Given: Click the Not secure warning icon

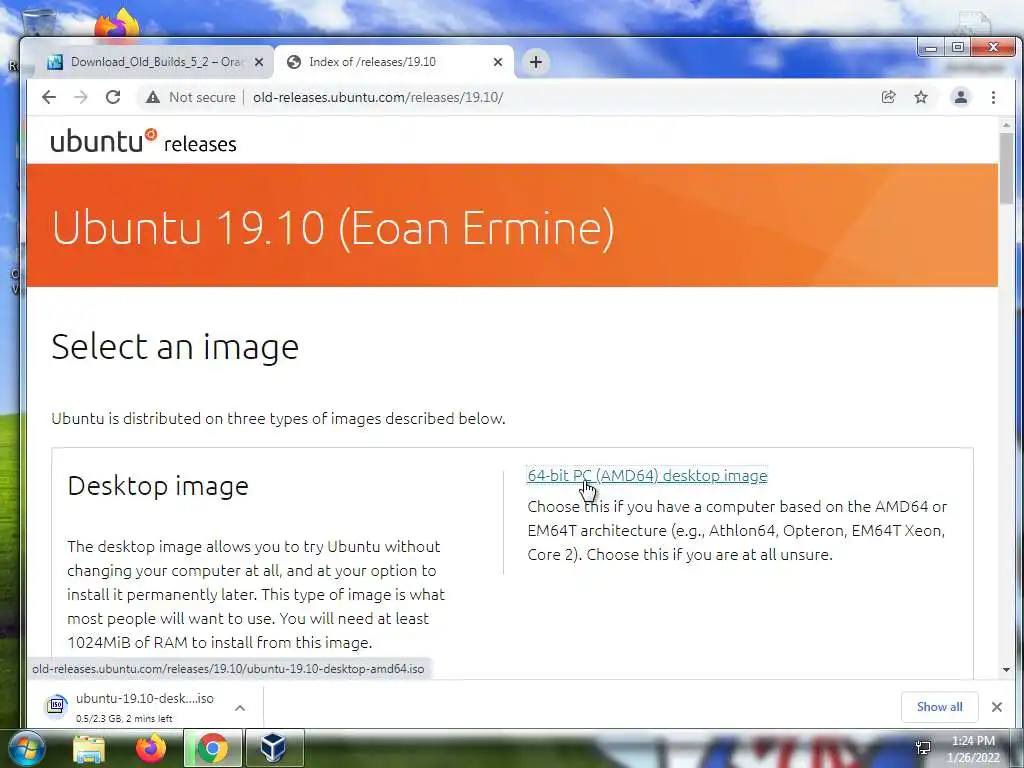Looking at the screenshot, I should click(153, 97).
